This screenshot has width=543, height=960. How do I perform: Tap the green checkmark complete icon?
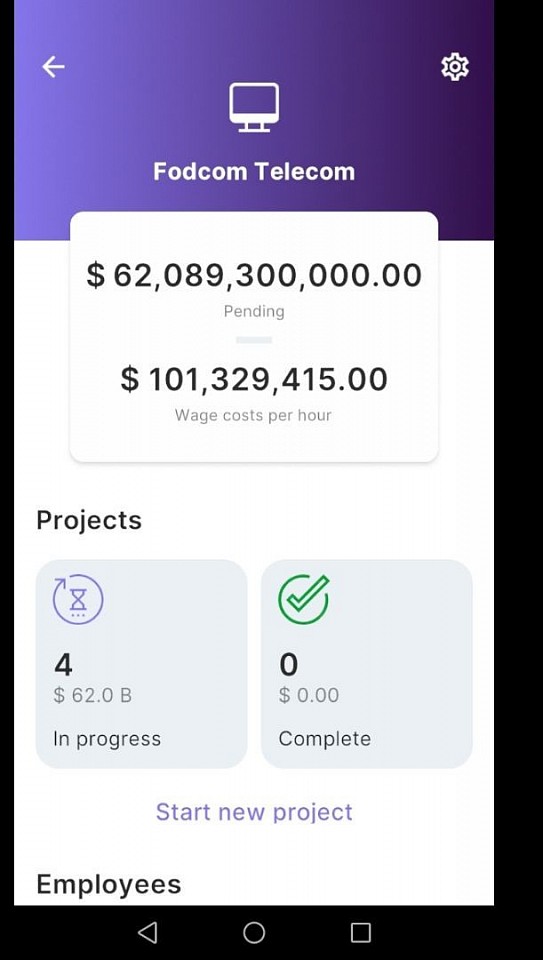(304, 599)
